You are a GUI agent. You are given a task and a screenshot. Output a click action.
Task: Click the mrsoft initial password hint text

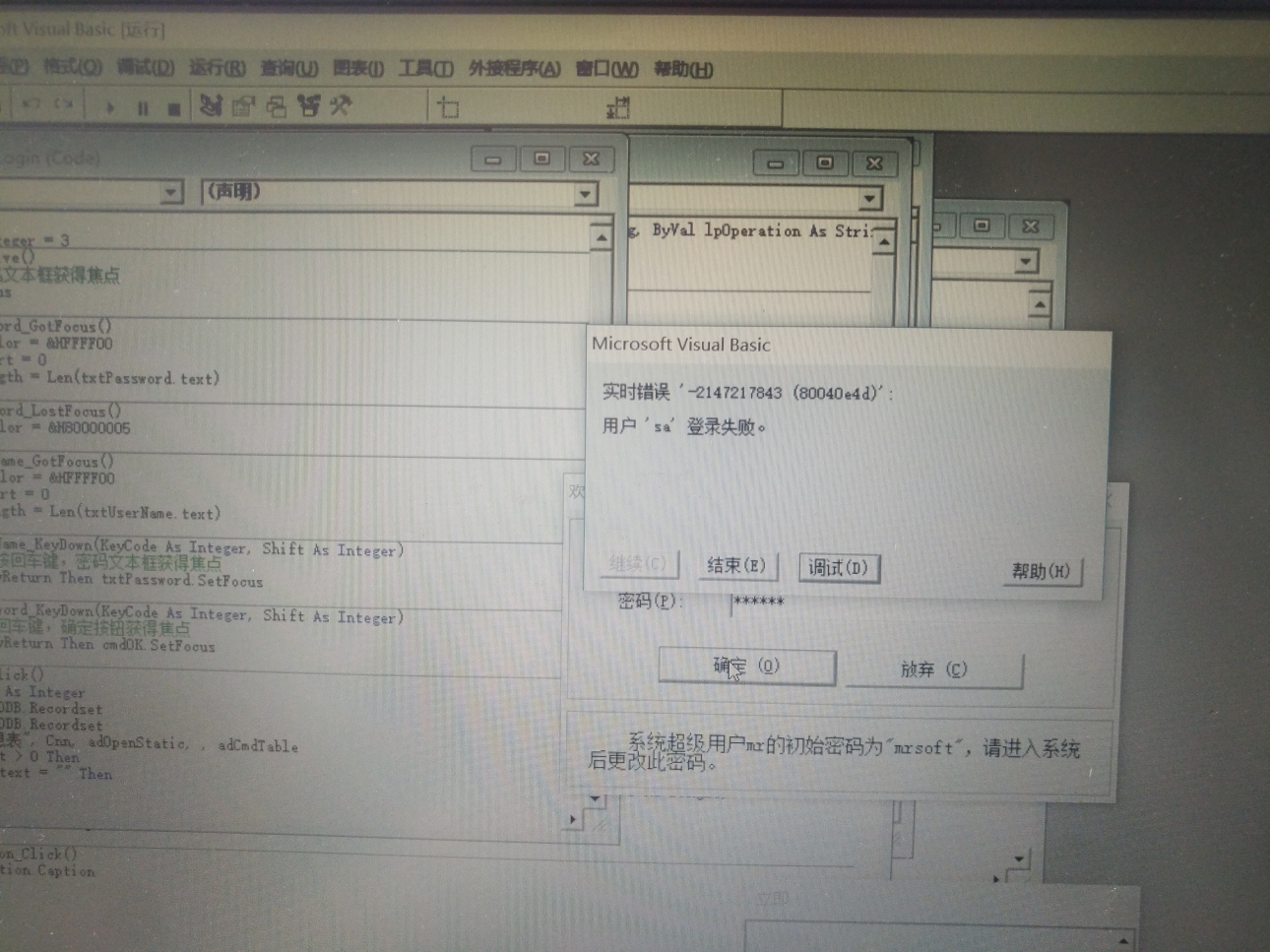click(833, 754)
